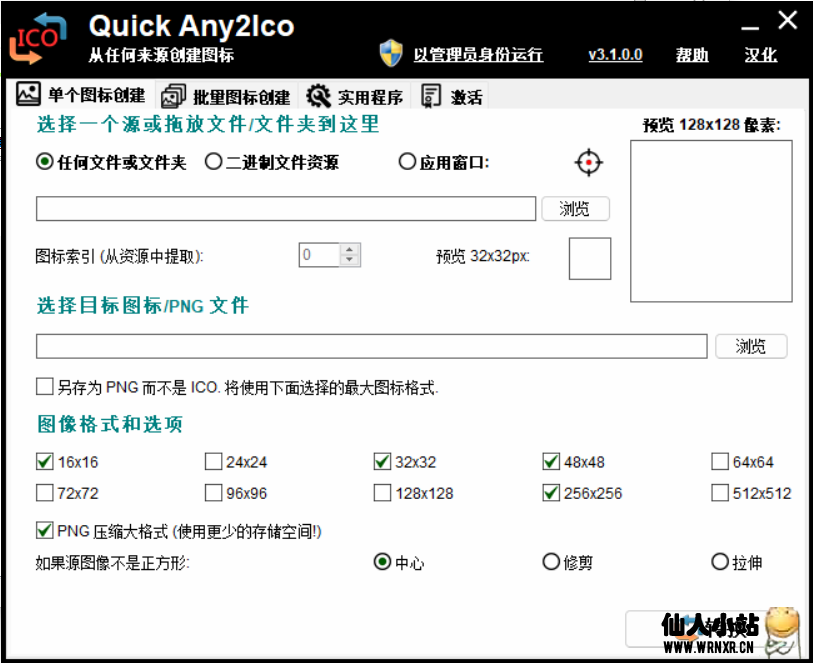Uncheck the 256x256 size checkbox

pyautogui.click(x=551, y=493)
